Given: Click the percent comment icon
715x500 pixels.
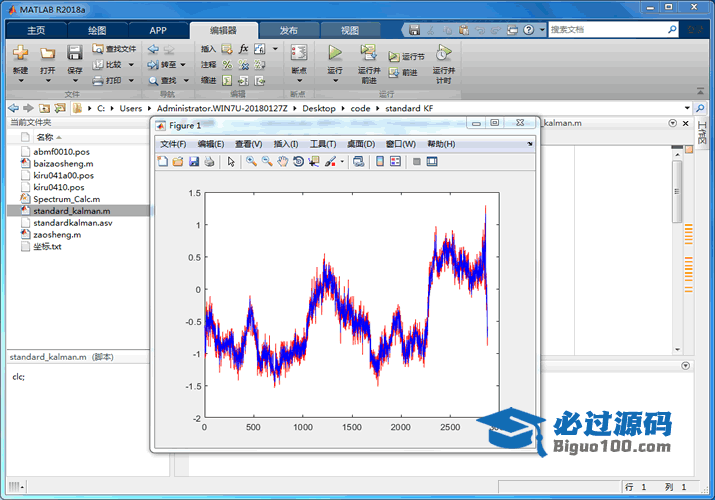Looking at the screenshot, I should (227, 65).
